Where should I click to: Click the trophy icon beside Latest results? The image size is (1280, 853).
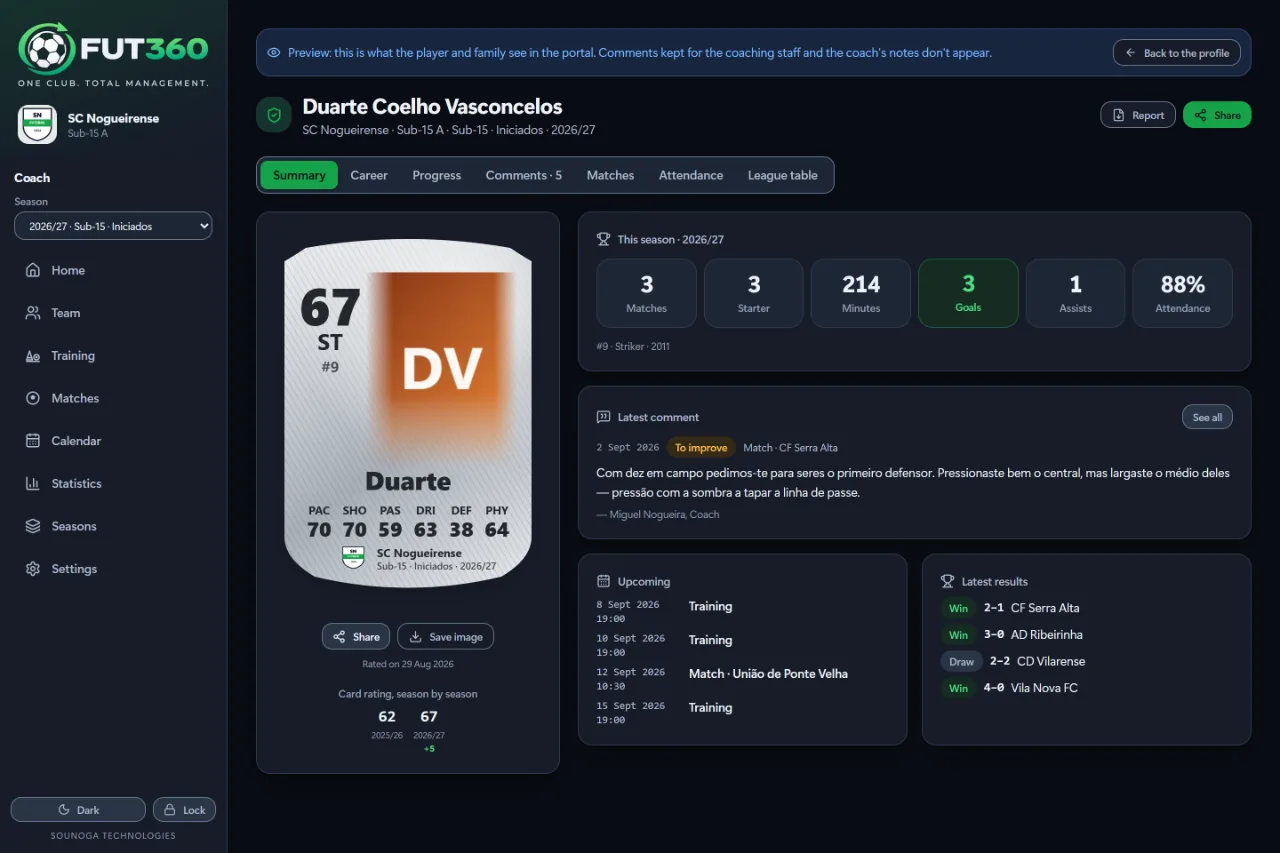(x=947, y=581)
